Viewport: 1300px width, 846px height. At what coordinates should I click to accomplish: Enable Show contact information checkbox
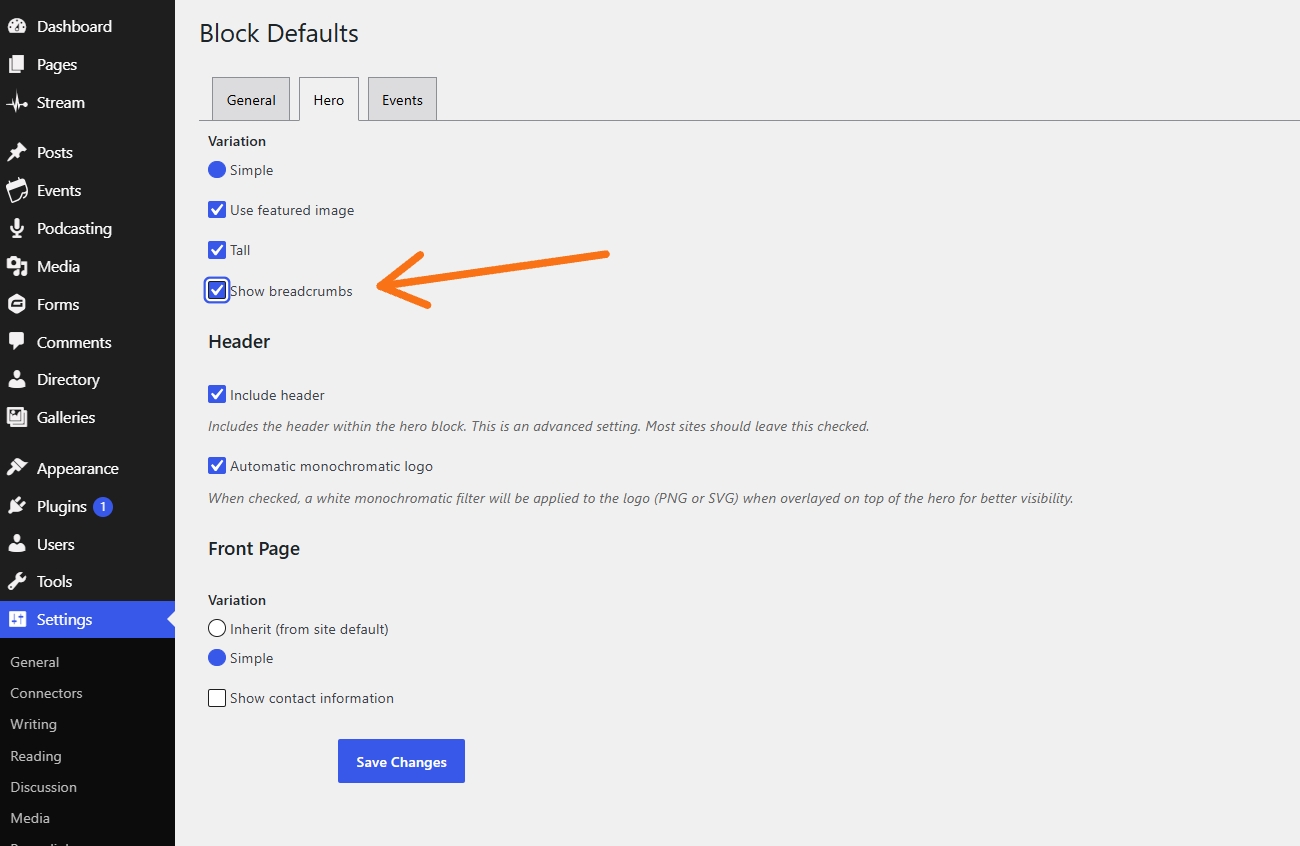[x=217, y=698]
